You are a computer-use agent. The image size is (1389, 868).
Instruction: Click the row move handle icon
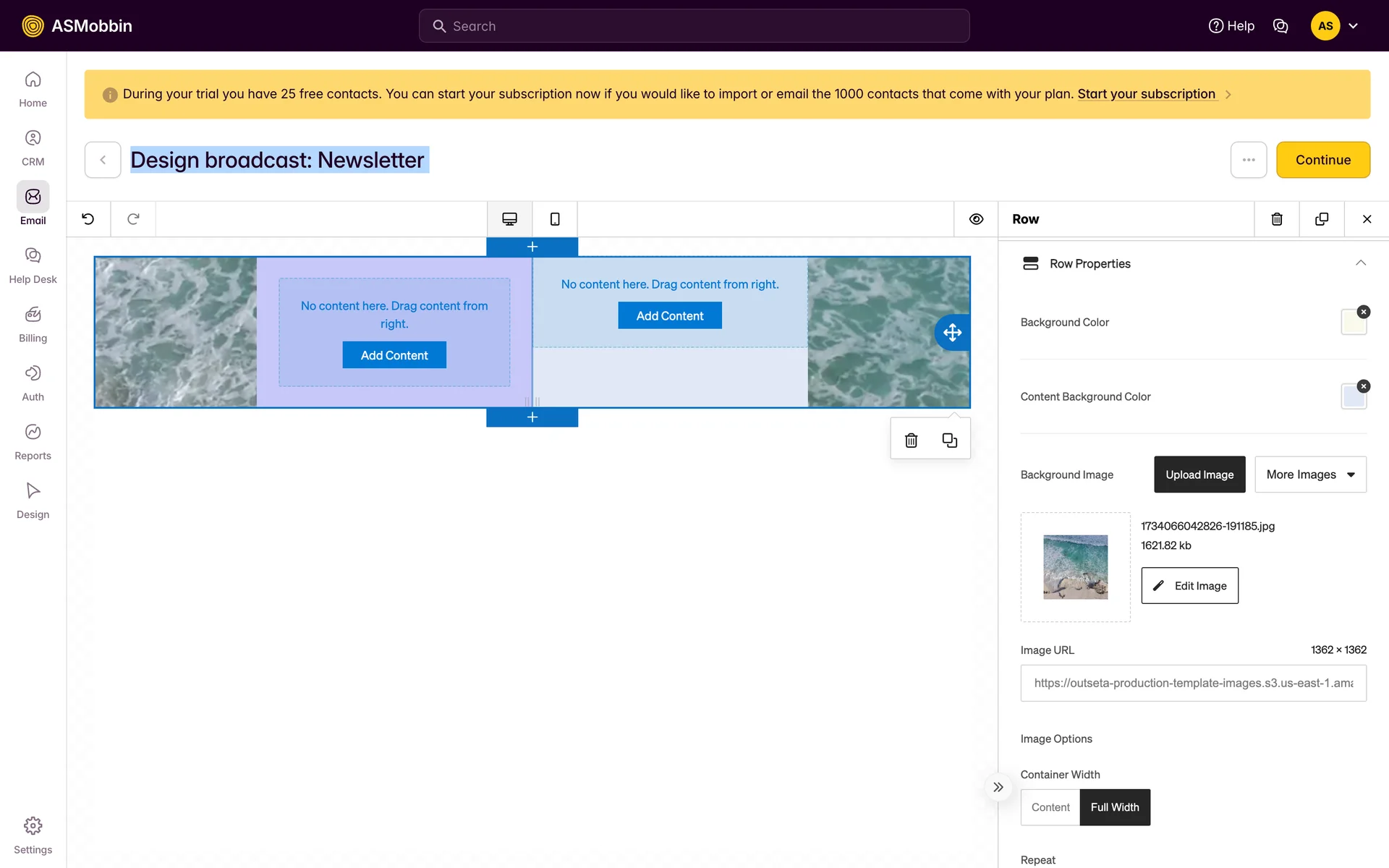point(952,333)
